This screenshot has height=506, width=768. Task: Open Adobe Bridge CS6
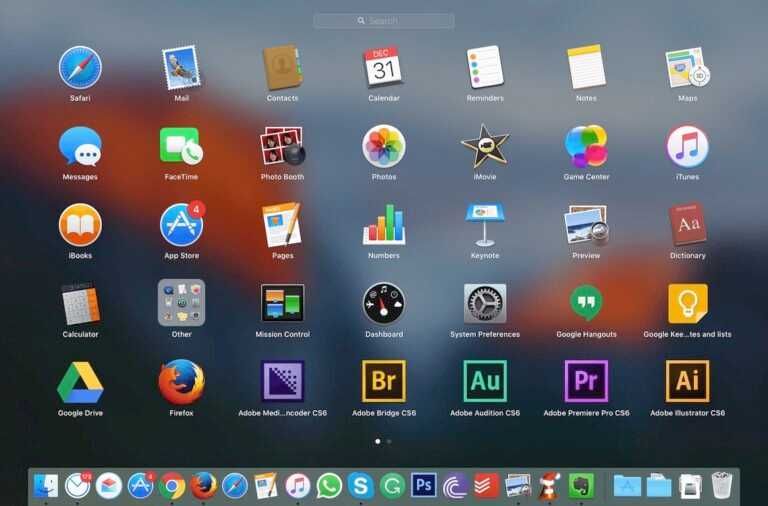(384, 382)
